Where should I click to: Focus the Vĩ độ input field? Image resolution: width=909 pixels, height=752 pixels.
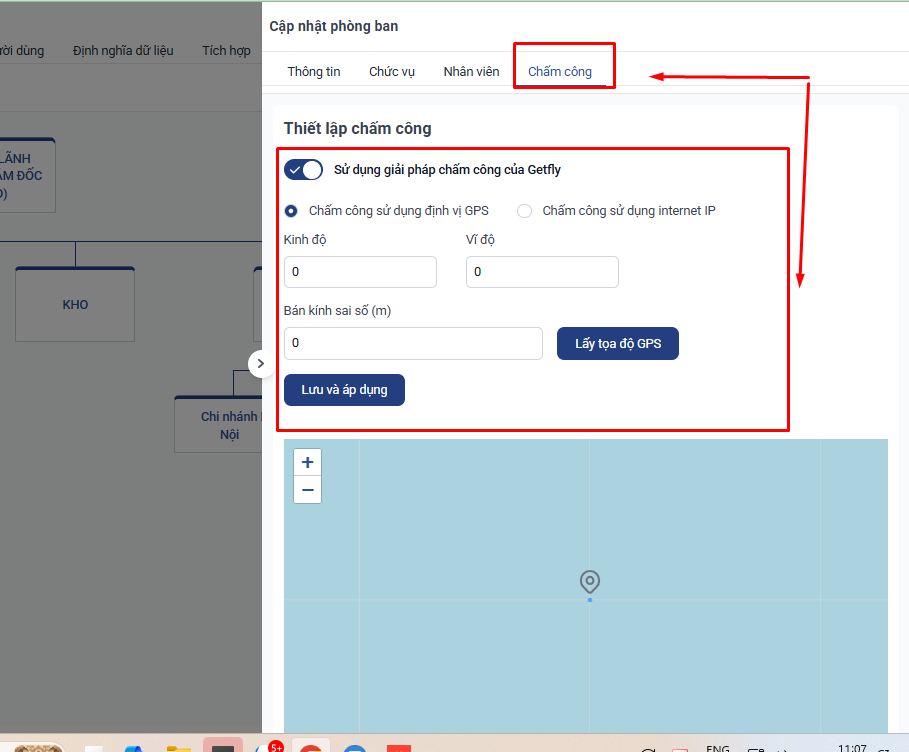(542, 272)
